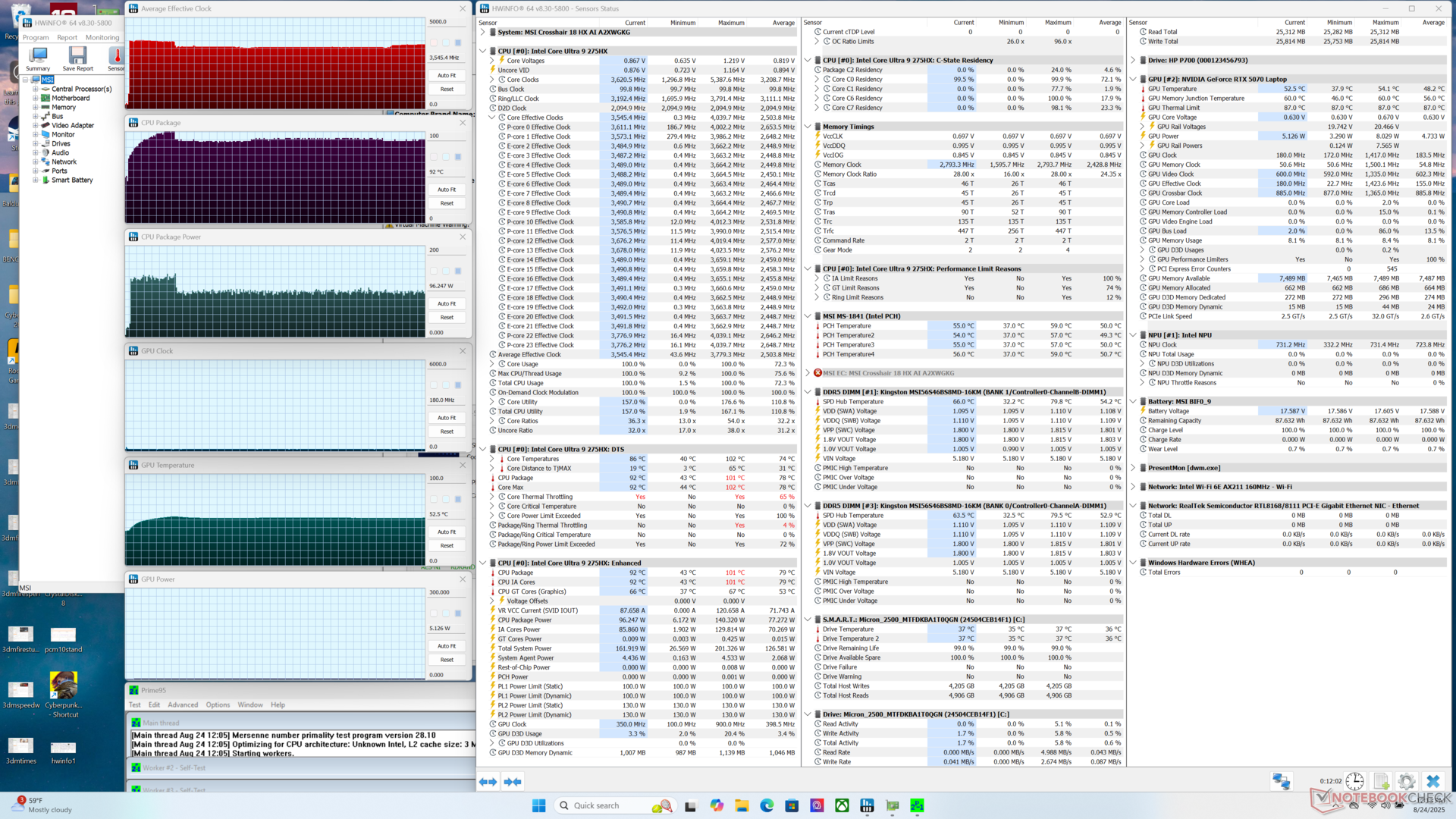Expand the Central Processor(s) tree node
Screen dimensions: 1456x819
[35, 89]
